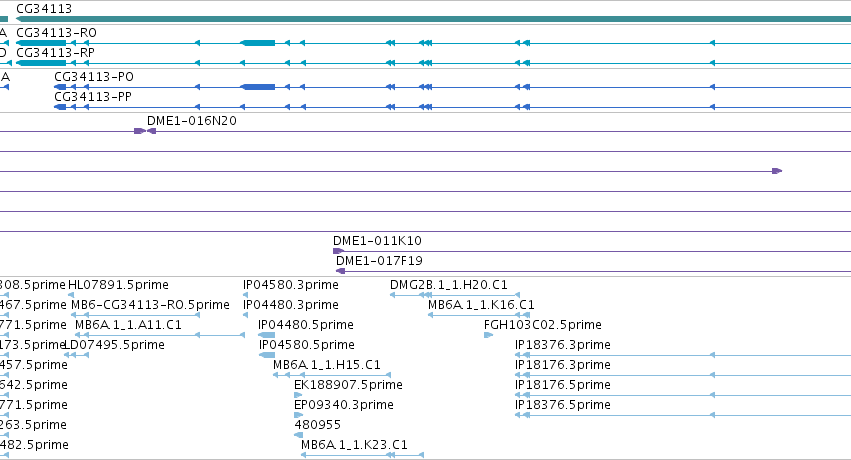Select the MB6A.1_1.H15.C1 feature label
This screenshot has width=851, height=460.
click(x=327, y=365)
